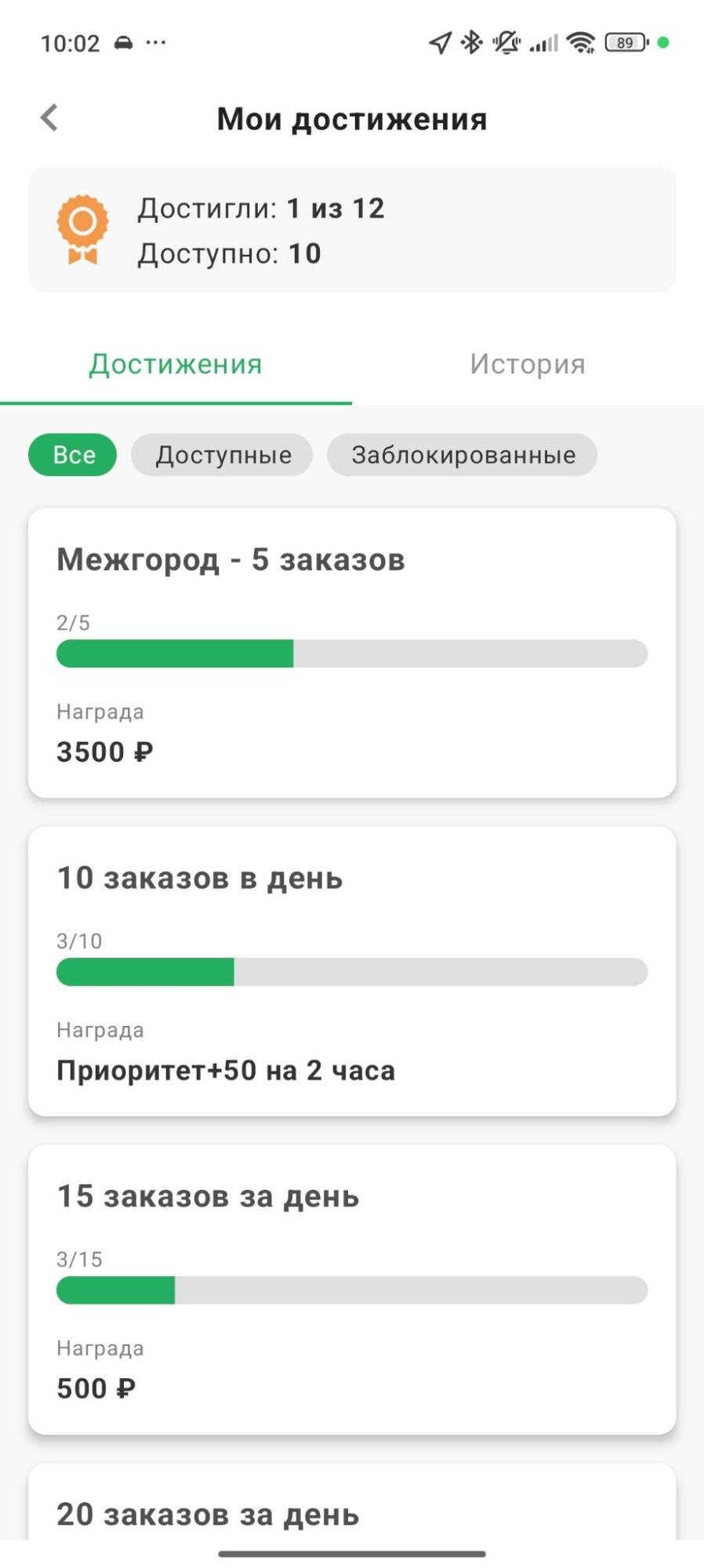Show Заблокированные achievements filter
Viewport: 704px width, 1568px height.
click(463, 455)
